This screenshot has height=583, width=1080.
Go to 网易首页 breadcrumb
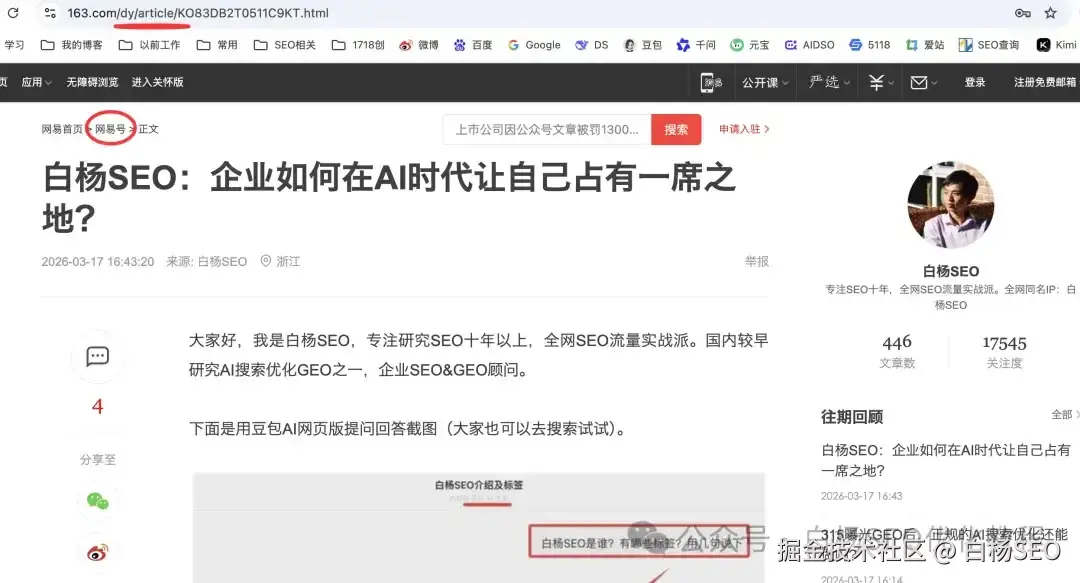[62, 129]
